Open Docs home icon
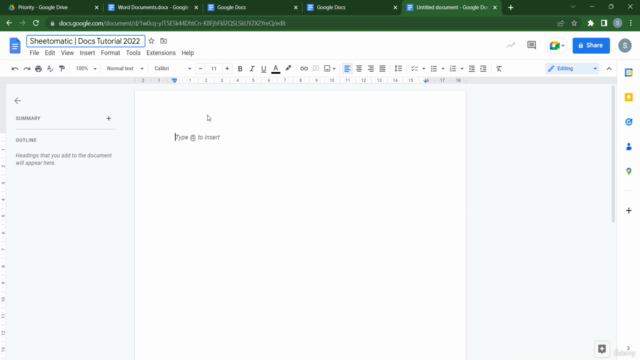The height and width of the screenshot is (360, 640). [15, 45]
